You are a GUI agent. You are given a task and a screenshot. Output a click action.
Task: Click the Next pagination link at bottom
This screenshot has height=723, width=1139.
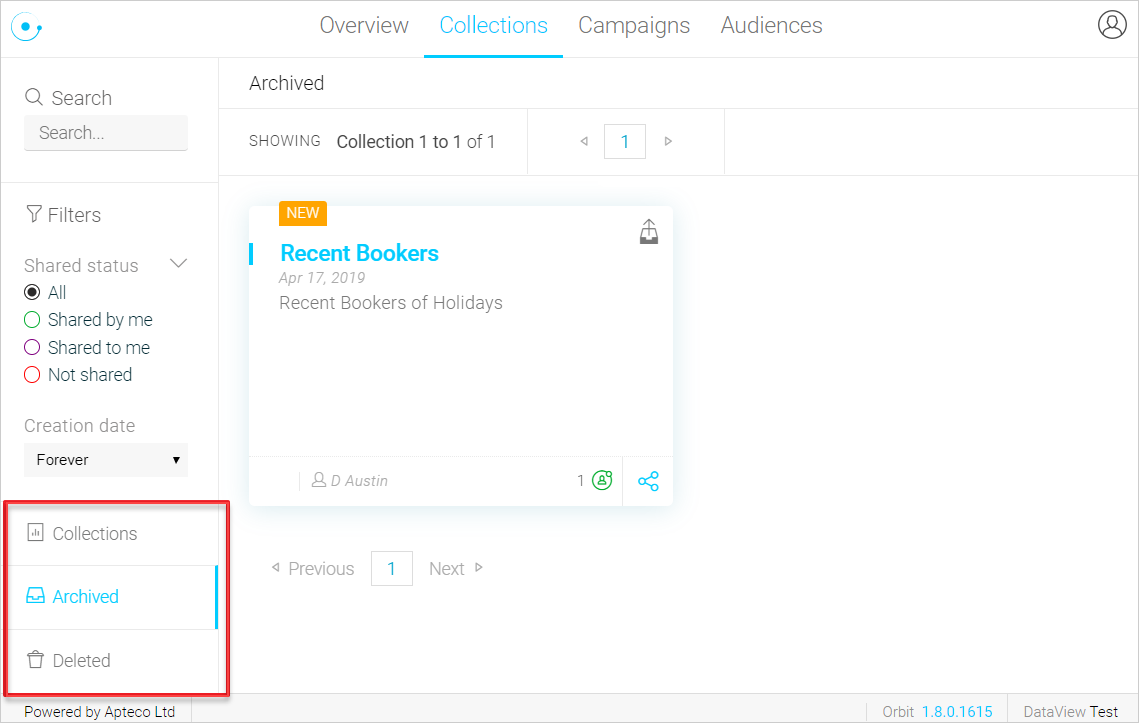click(455, 568)
